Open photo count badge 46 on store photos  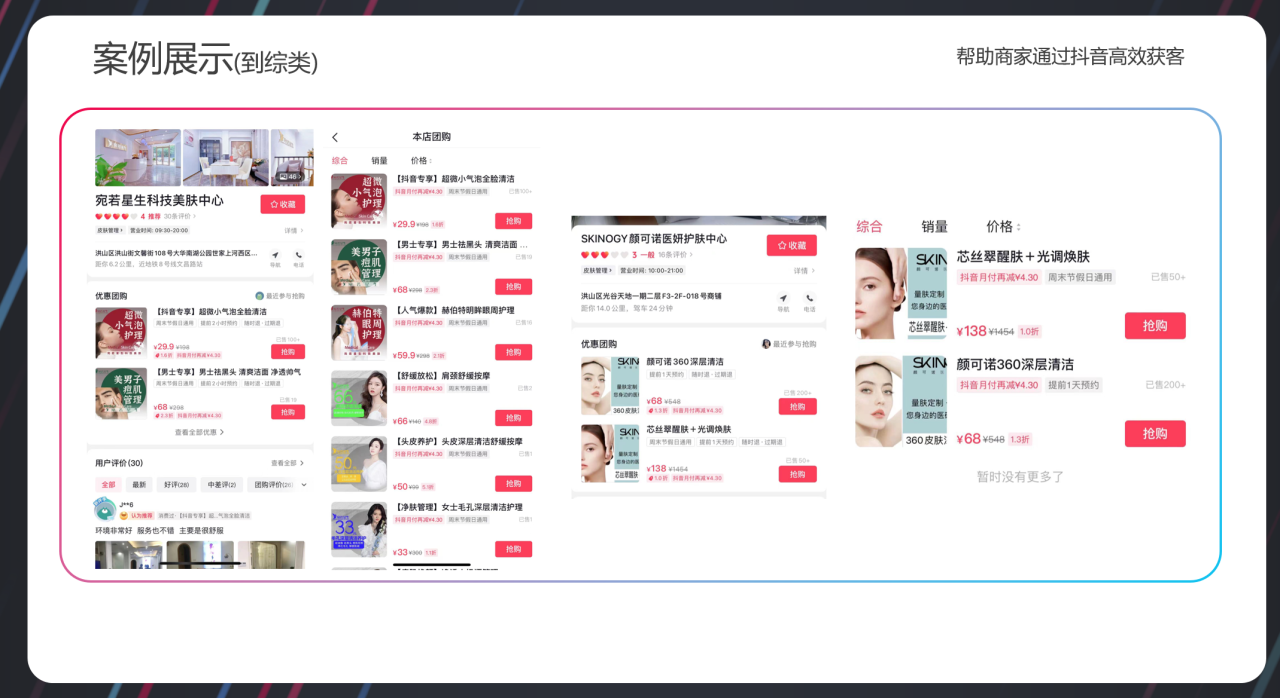(290, 177)
